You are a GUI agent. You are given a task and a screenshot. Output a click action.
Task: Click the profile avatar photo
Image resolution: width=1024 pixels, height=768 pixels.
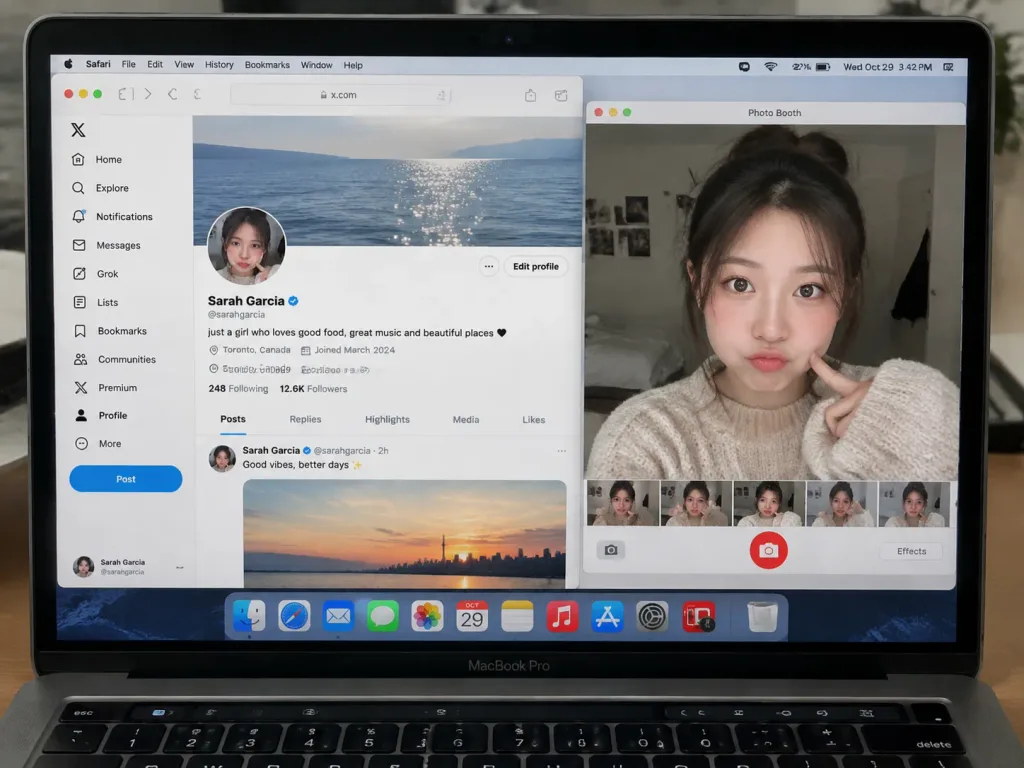(x=246, y=246)
